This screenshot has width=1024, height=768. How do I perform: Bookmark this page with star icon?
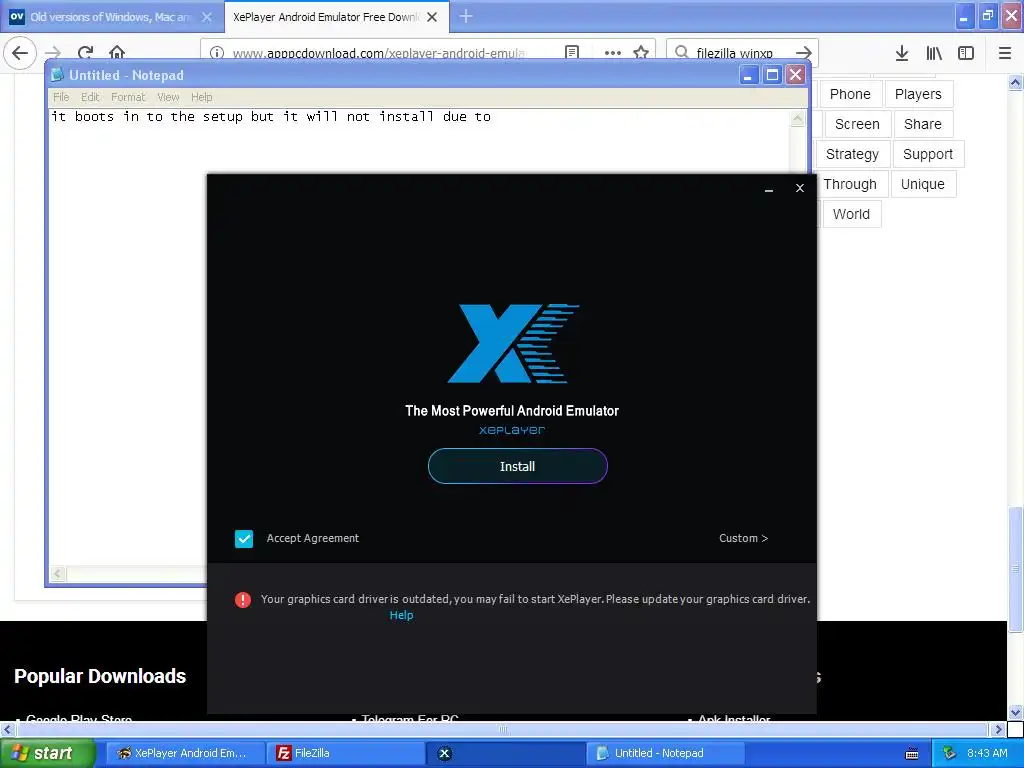pos(641,52)
